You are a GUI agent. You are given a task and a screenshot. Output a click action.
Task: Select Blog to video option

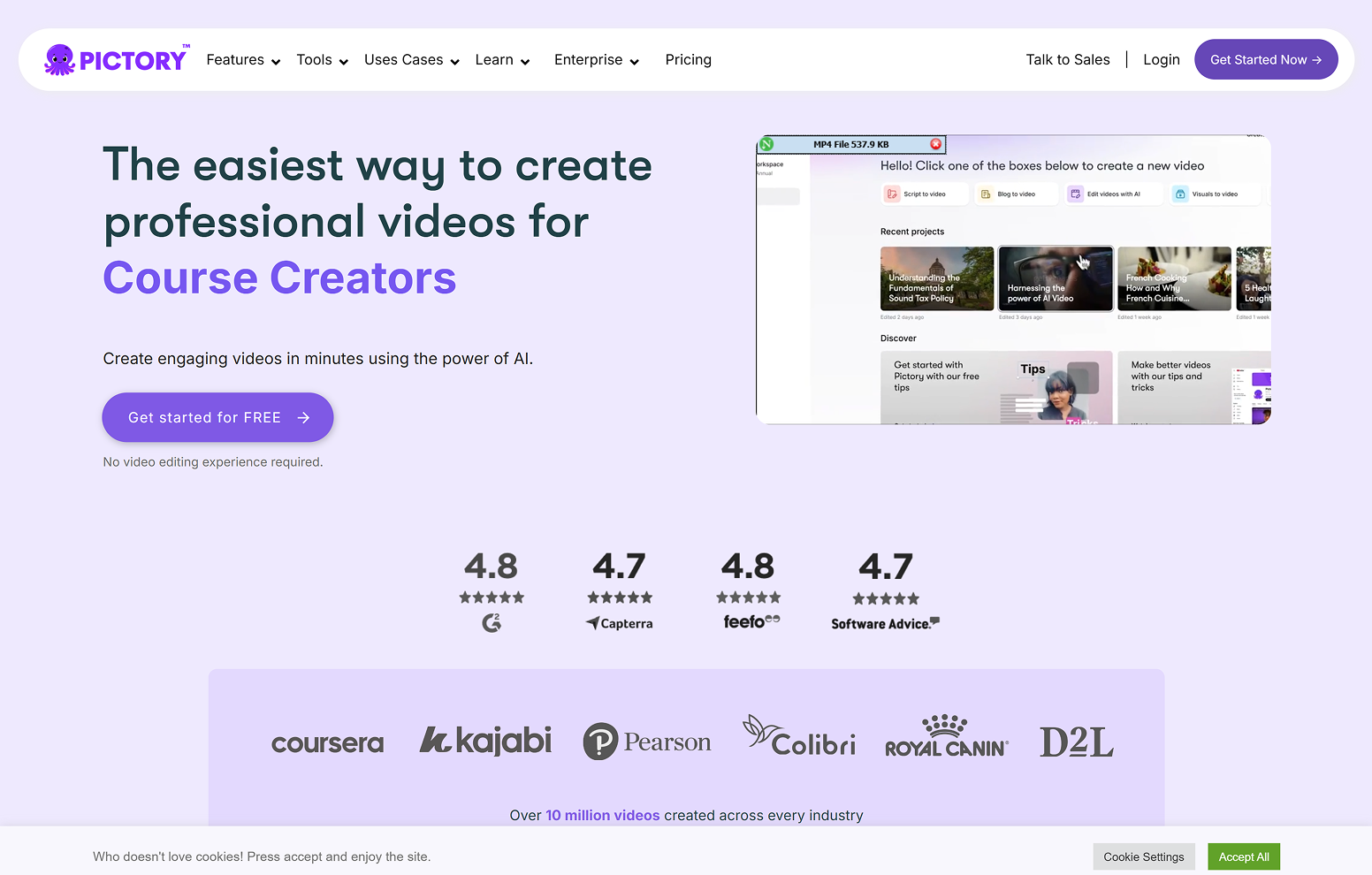[x=1018, y=194]
